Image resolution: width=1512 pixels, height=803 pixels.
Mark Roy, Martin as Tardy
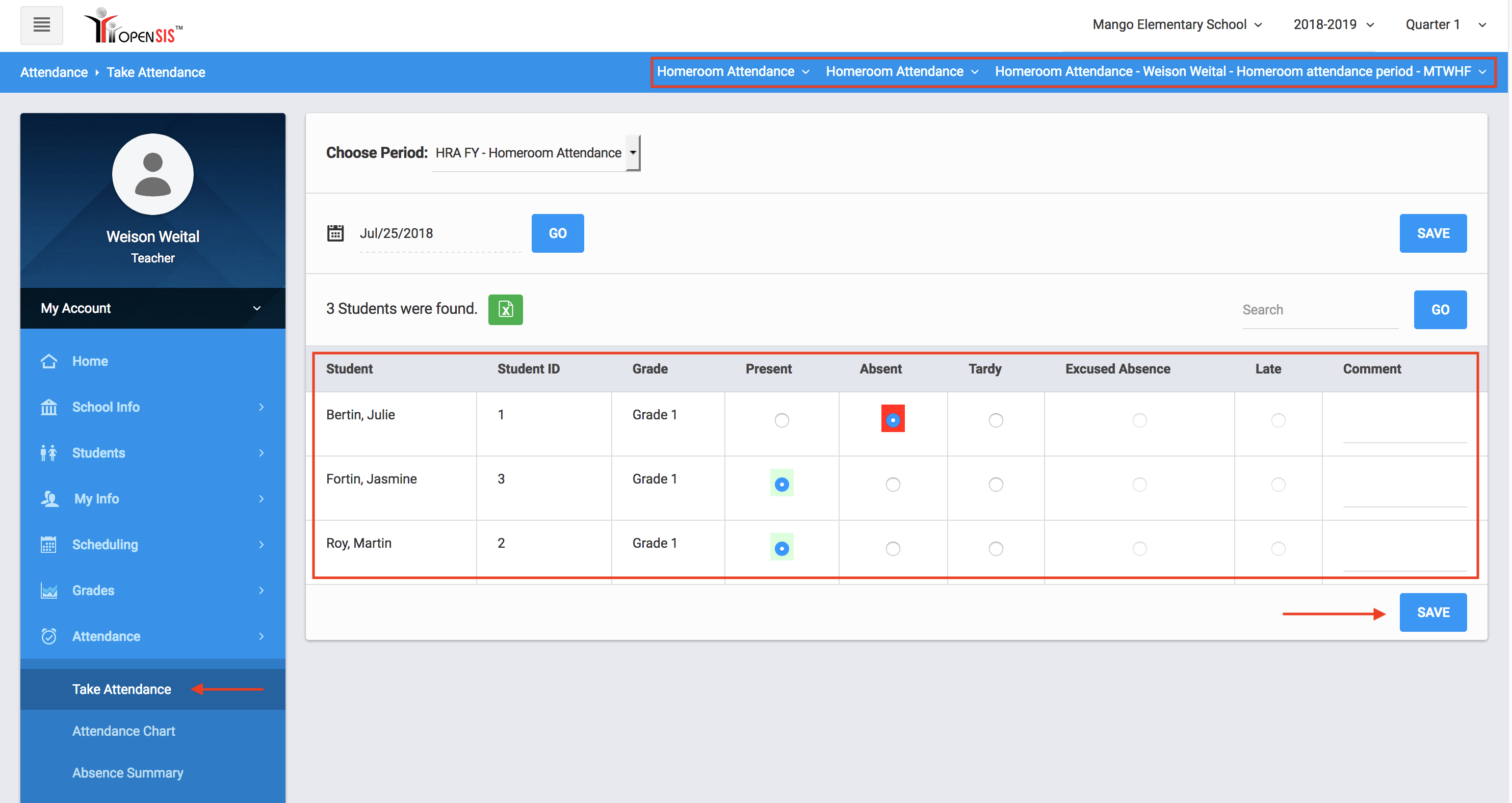pyautogui.click(x=996, y=548)
